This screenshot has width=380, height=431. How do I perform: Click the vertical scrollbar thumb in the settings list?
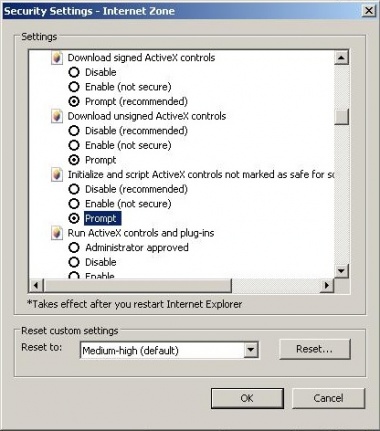click(341, 117)
